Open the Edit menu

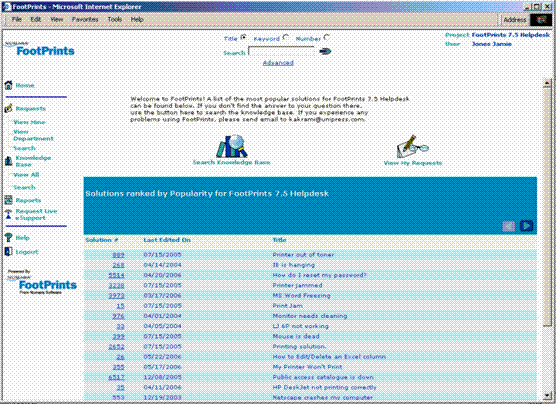(x=35, y=20)
